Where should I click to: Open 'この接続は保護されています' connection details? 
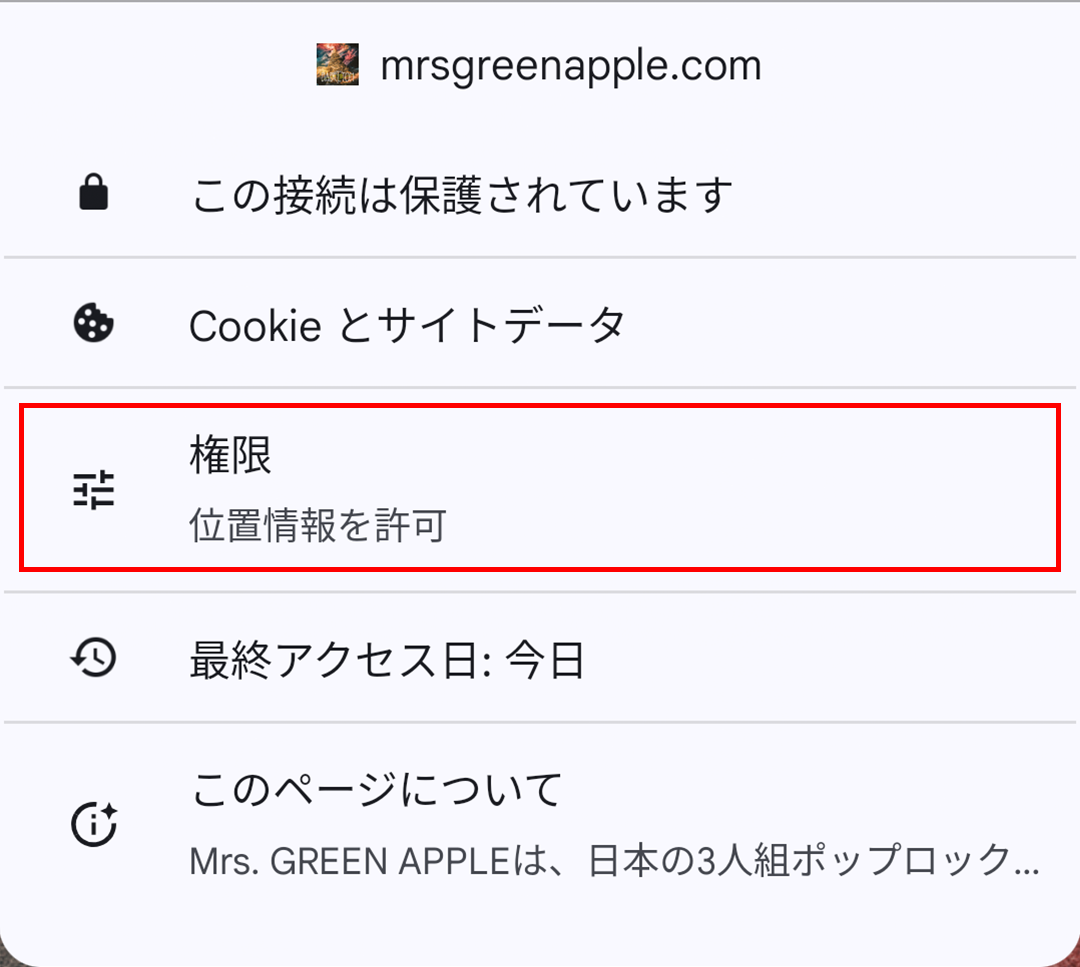pos(461,195)
